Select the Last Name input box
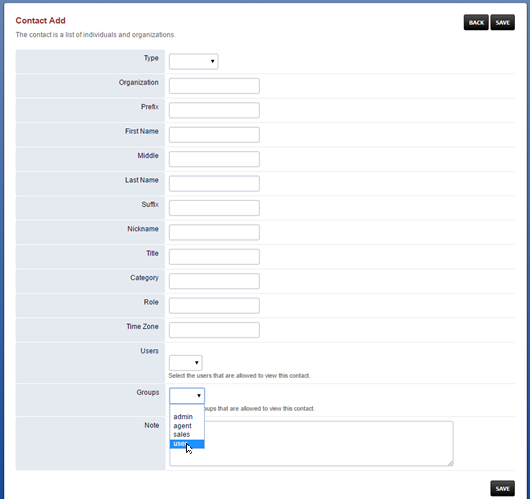The image size is (530, 499). click(214, 183)
